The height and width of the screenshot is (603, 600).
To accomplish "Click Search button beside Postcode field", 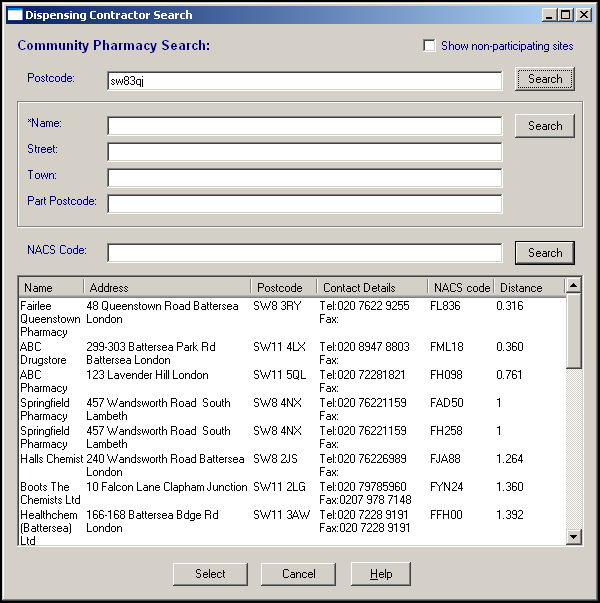I will (545, 79).
